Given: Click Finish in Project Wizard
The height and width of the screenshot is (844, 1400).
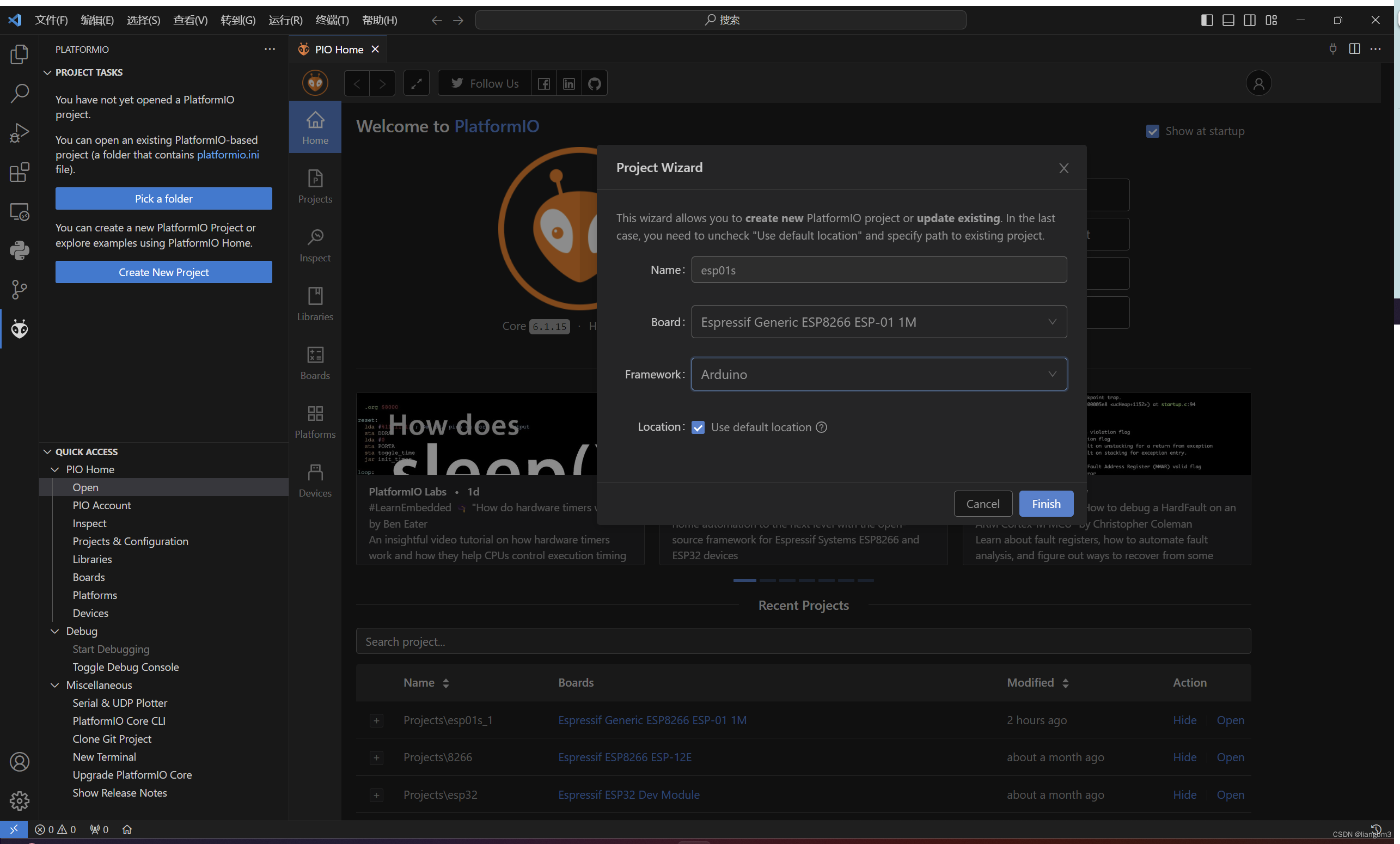Looking at the screenshot, I should pos(1046,504).
